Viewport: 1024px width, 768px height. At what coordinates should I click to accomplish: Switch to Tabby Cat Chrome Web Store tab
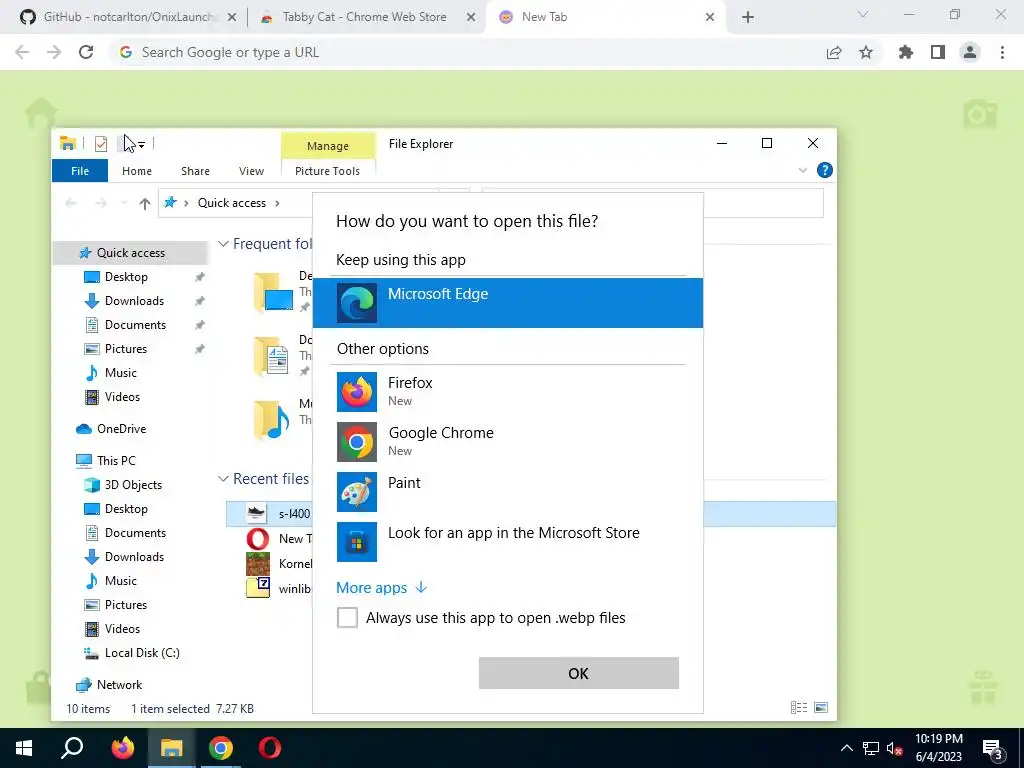(364, 17)
